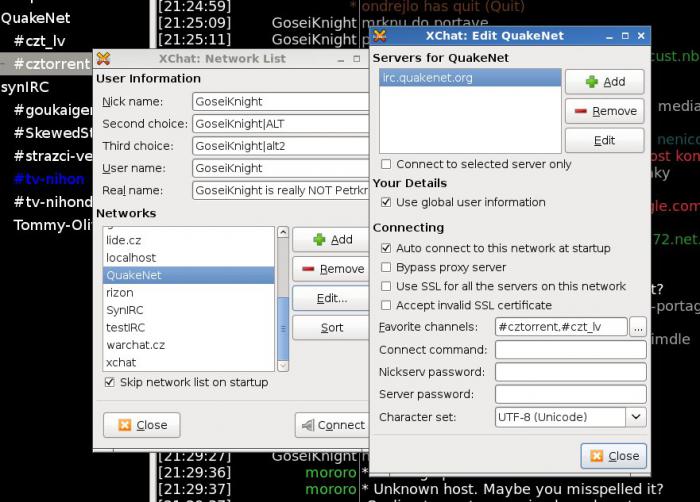
Task: Select rizon in the Networks list
Action: click(x=188, y=293)
